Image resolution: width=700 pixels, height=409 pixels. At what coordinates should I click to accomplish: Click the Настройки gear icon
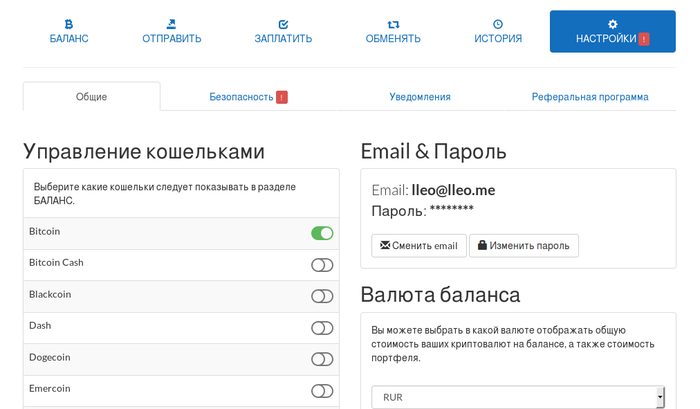612,24
